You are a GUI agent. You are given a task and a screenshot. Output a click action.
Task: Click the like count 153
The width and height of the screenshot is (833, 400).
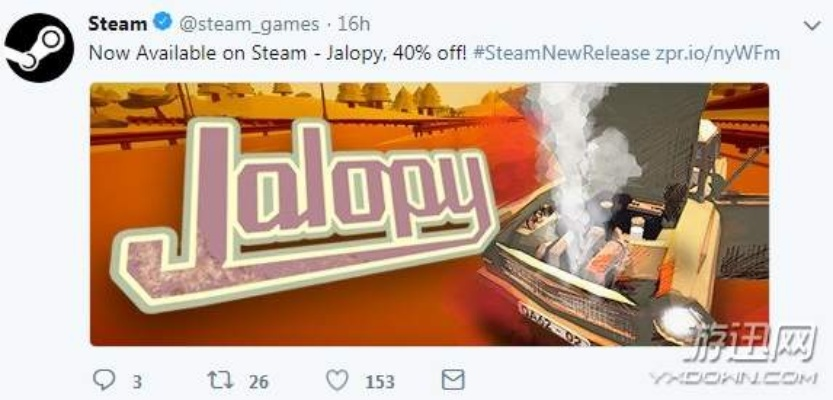tap(380, 382)
